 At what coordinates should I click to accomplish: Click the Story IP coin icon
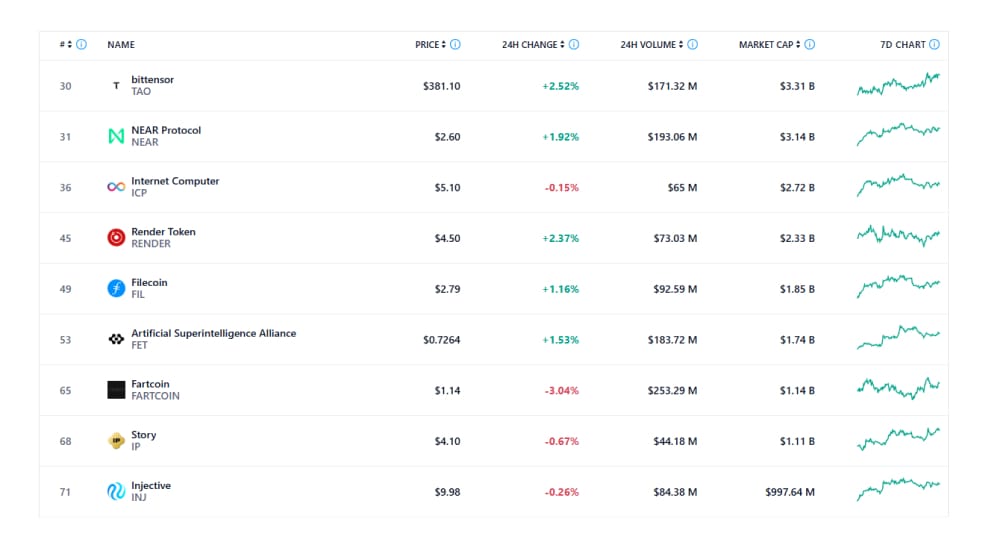[116, 441]
